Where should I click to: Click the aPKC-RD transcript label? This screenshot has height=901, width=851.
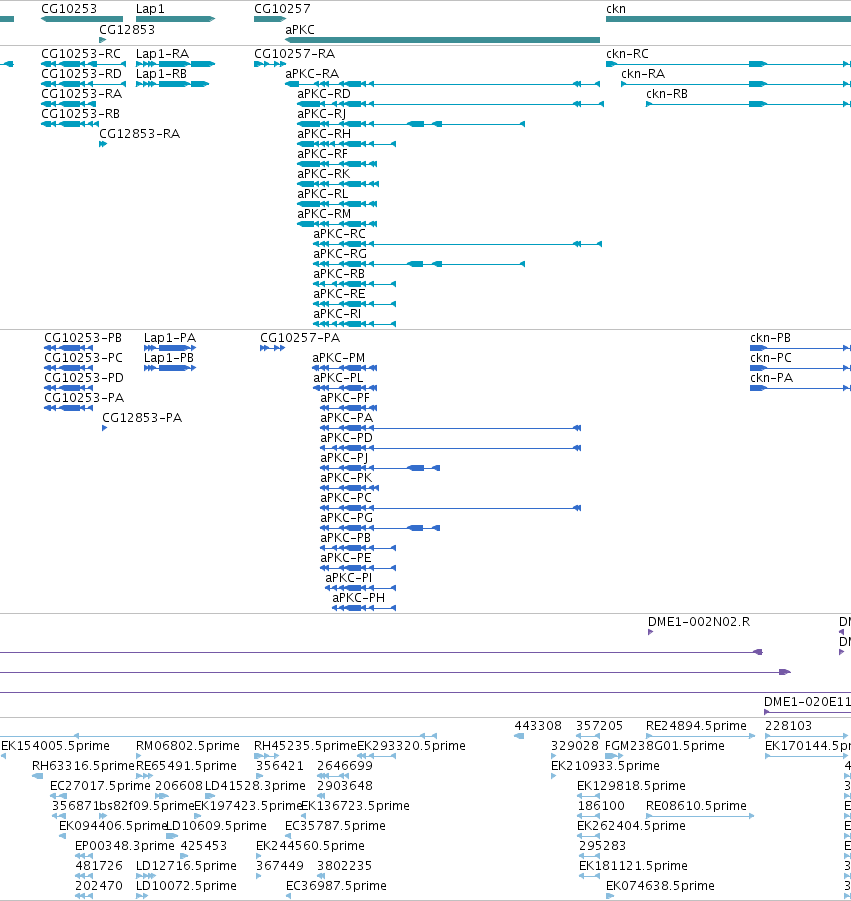point(324,94)
